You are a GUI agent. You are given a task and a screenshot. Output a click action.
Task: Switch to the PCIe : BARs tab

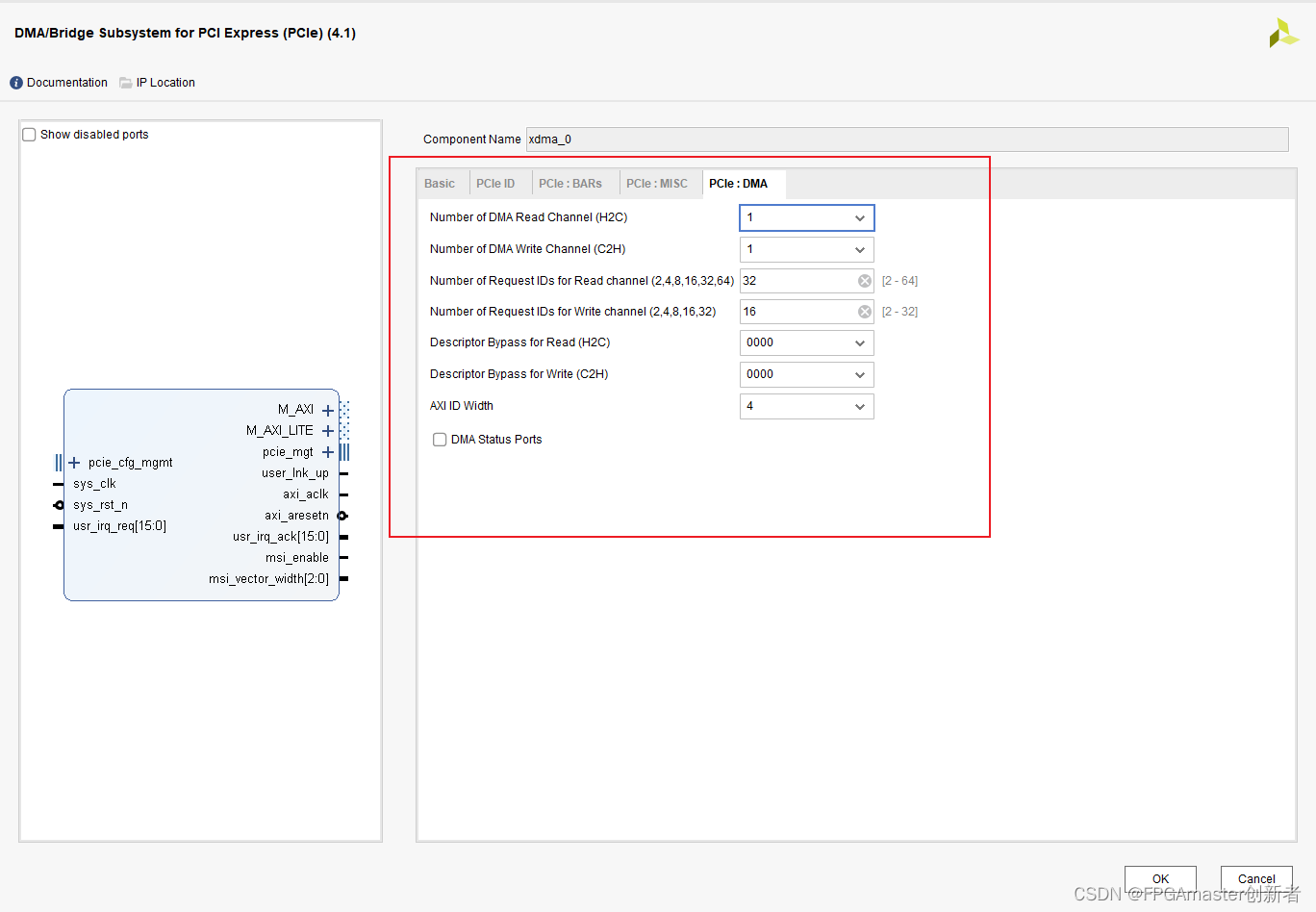[570, 184]
